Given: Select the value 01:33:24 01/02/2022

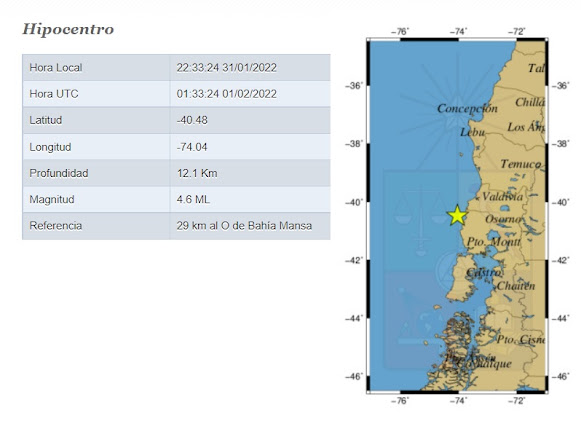Looking at the screenshot, I should coord(226,94).
